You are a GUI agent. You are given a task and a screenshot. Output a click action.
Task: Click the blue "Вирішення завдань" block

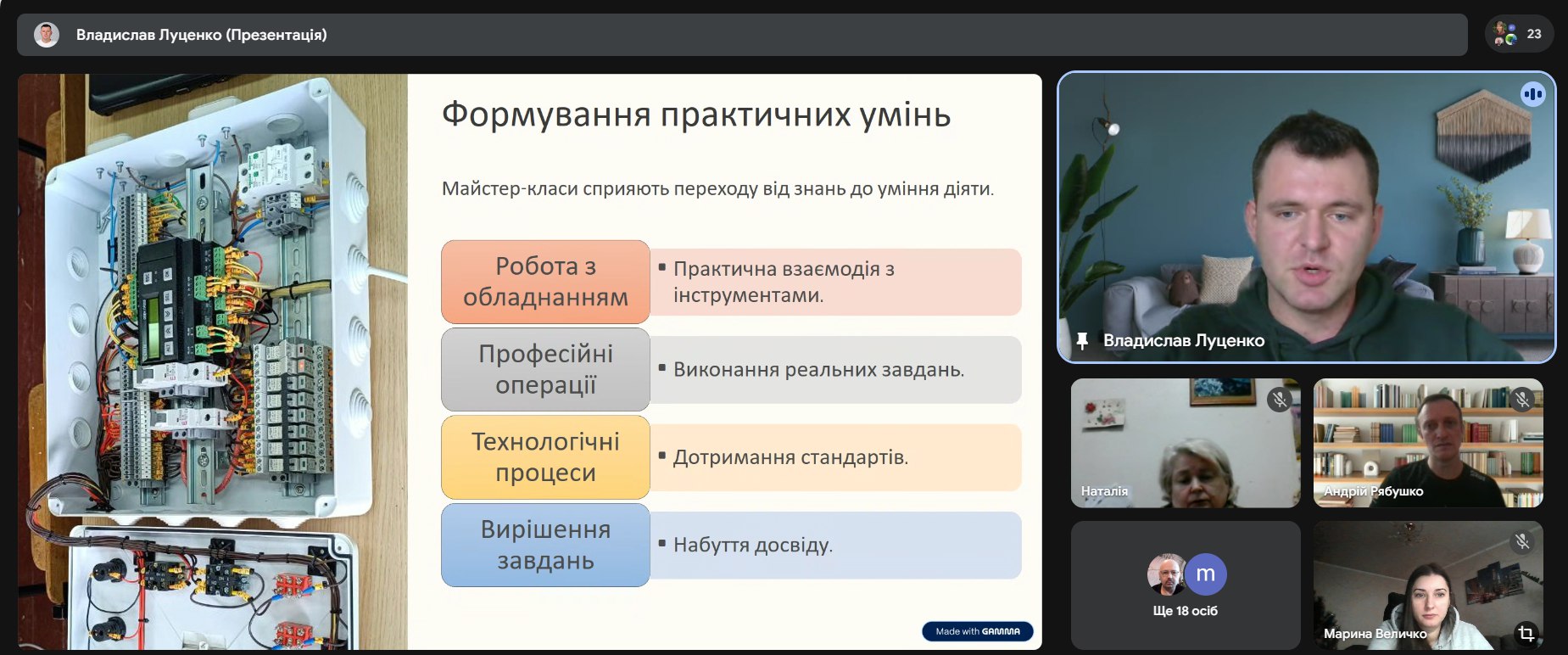545,545
